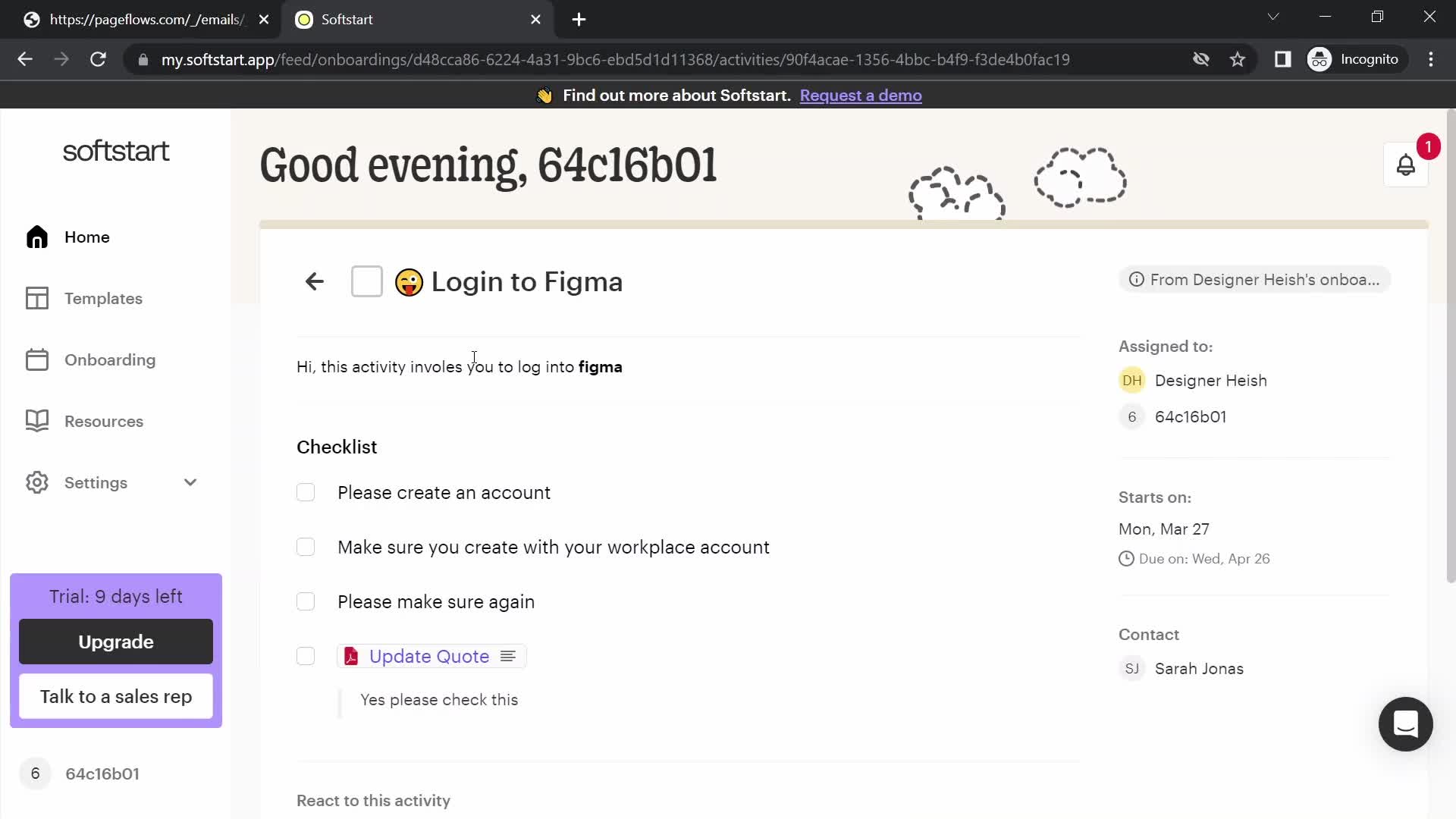Enable the Please make sure again checkbox
The image size is (1456, 819).
tap(306, 601)
